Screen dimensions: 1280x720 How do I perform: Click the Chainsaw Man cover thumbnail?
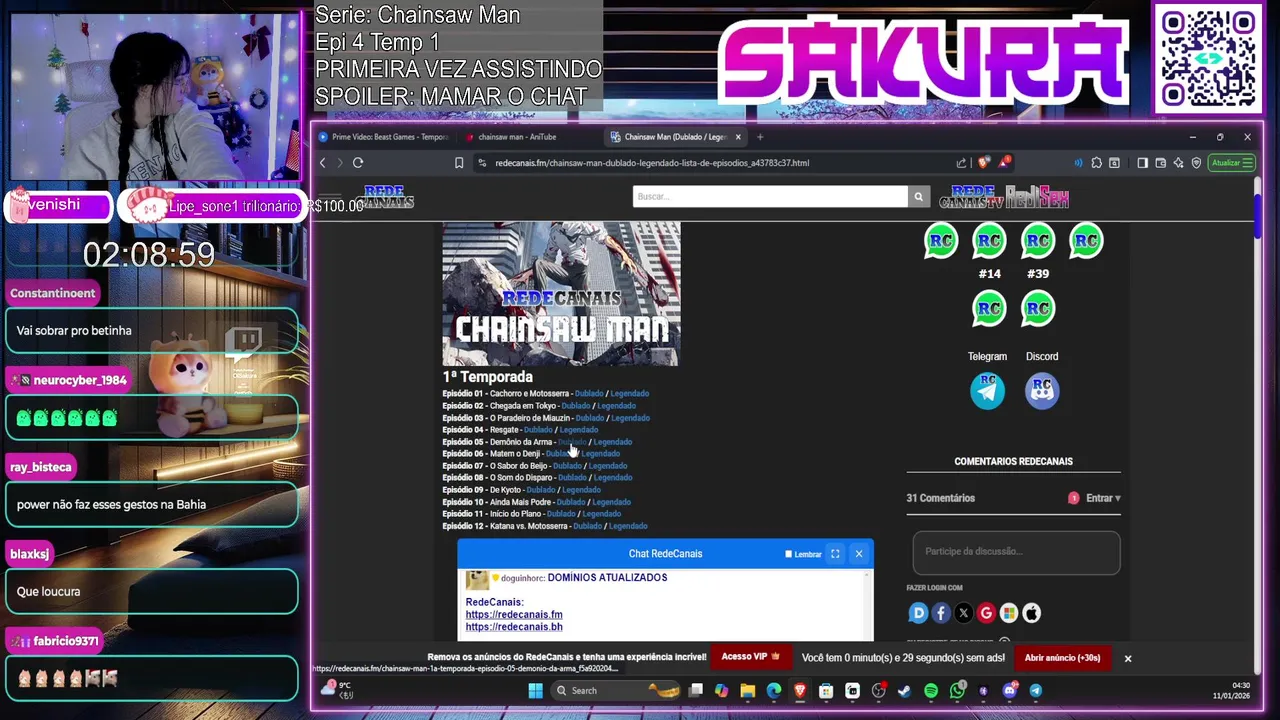point(561,294)
